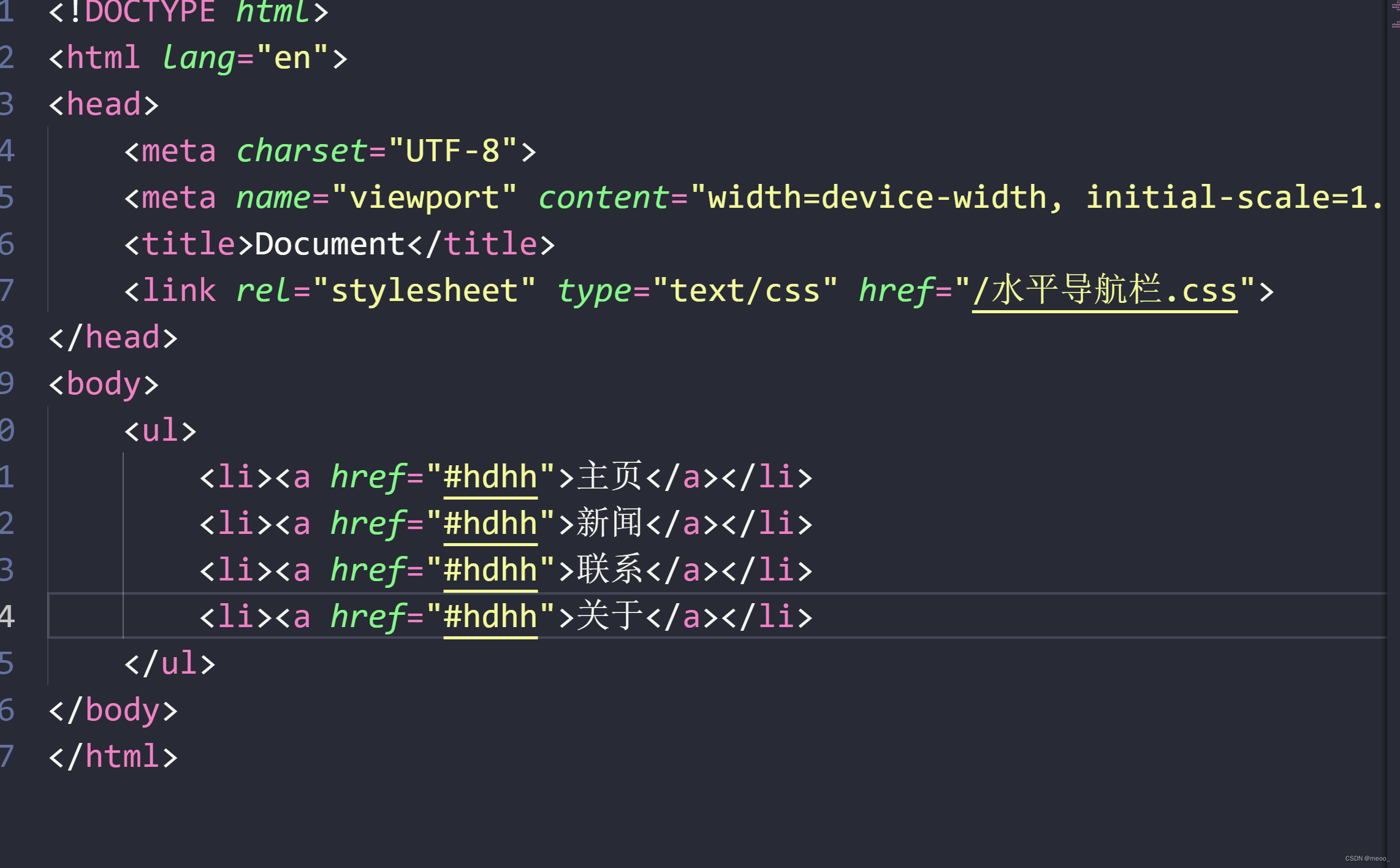The width and height of the screenshot is (1400, 868).
Task: Click the closing /head tag
Action: 113,336
